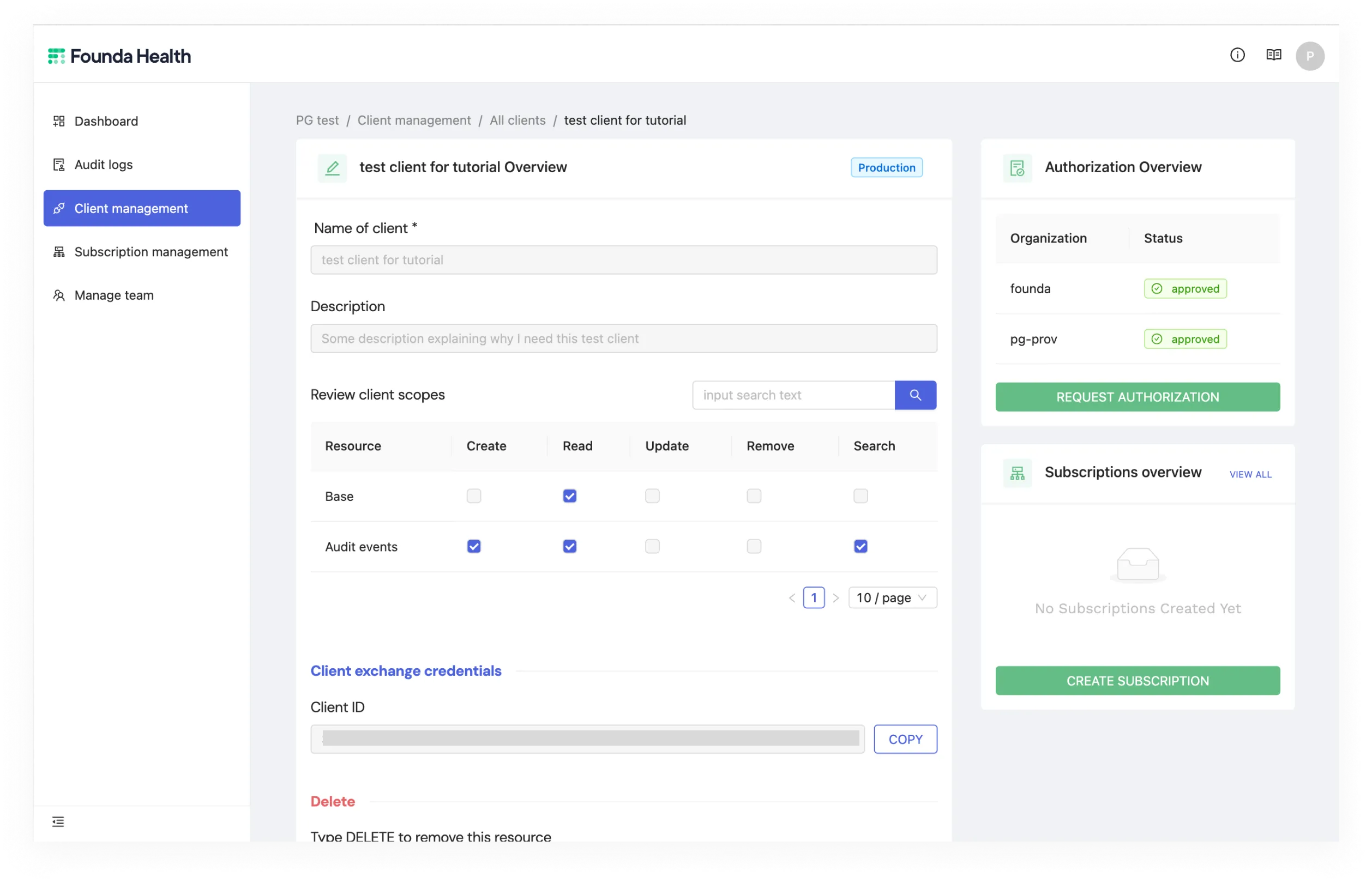Screen dimensions: 1372x883
Task: Open Audit logs menu item
Action: (142, 165)
